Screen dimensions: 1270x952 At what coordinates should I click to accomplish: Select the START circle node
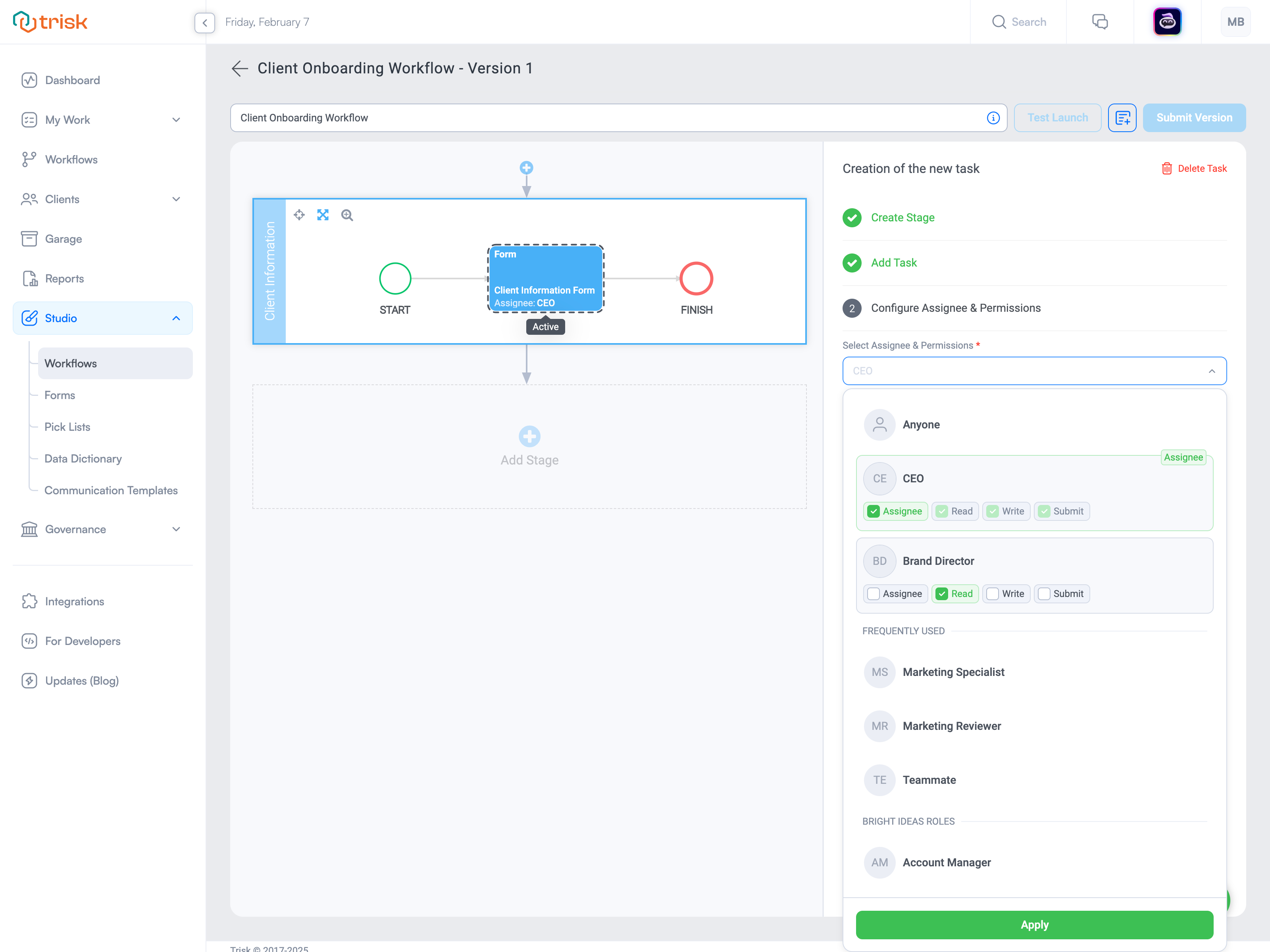[x=395, y=278]
